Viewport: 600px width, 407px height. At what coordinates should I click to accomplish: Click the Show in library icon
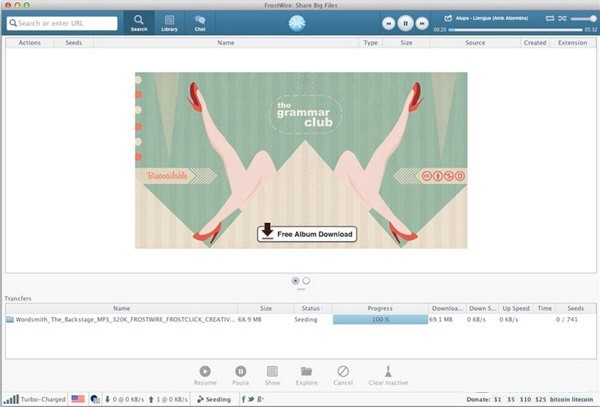272,371
